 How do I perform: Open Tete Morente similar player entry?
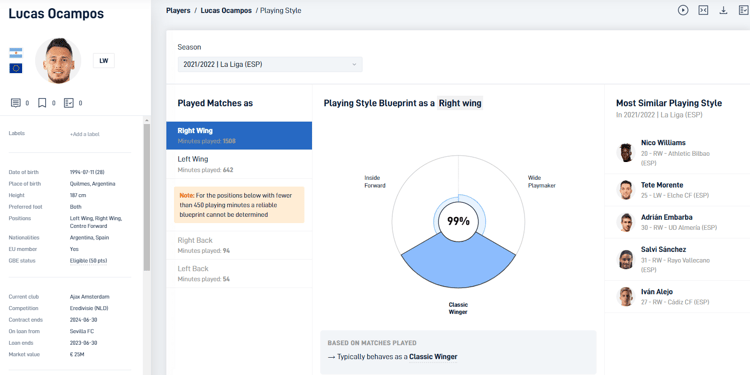click(677, 190)
